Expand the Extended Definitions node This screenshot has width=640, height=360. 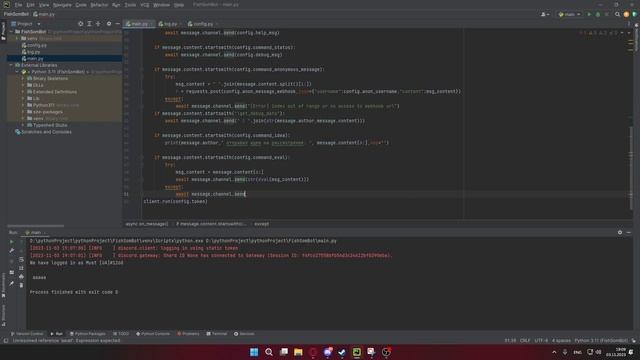coord(23,92)
